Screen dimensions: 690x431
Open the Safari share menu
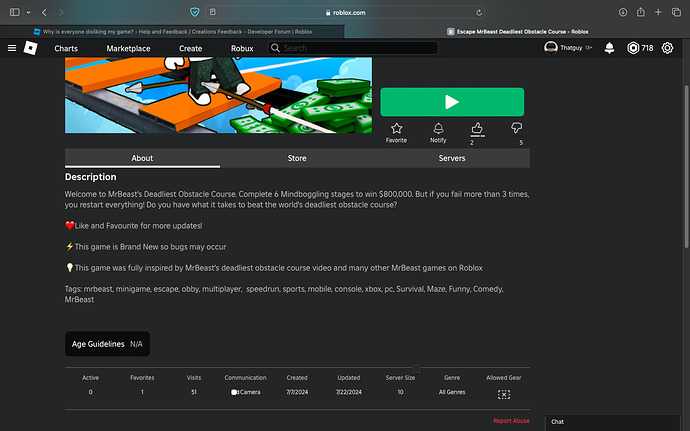click(x=641, y=12)
